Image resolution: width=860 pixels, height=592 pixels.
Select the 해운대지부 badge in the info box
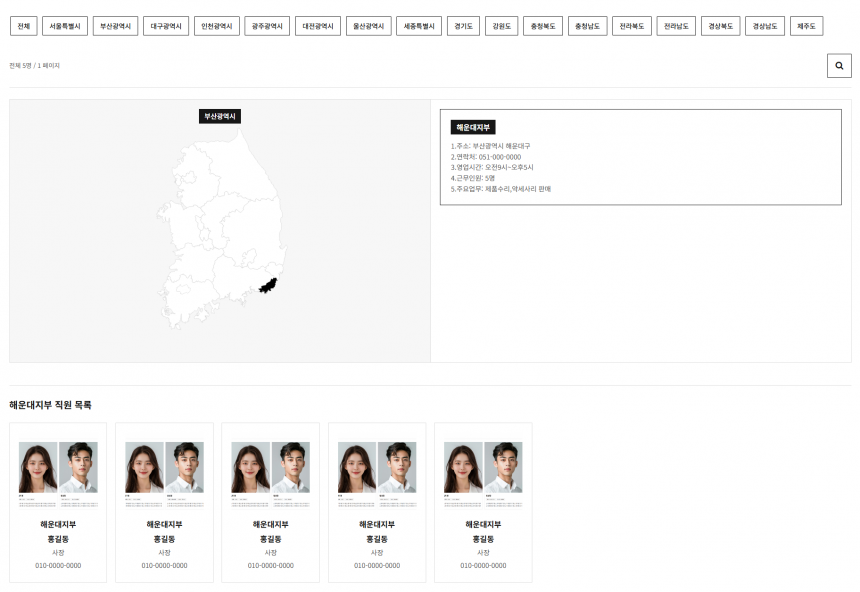coord(473,127)
